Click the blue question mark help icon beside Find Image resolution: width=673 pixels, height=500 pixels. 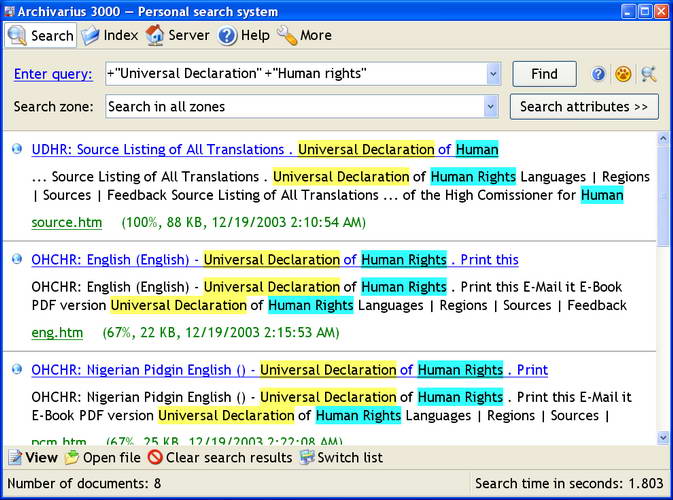598,74
